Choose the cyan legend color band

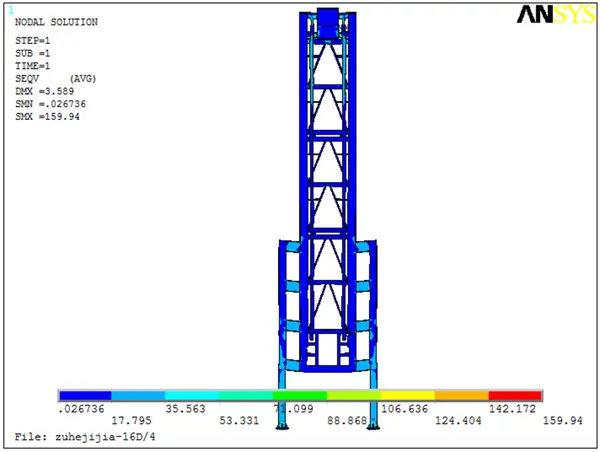[x=192, y=396]
